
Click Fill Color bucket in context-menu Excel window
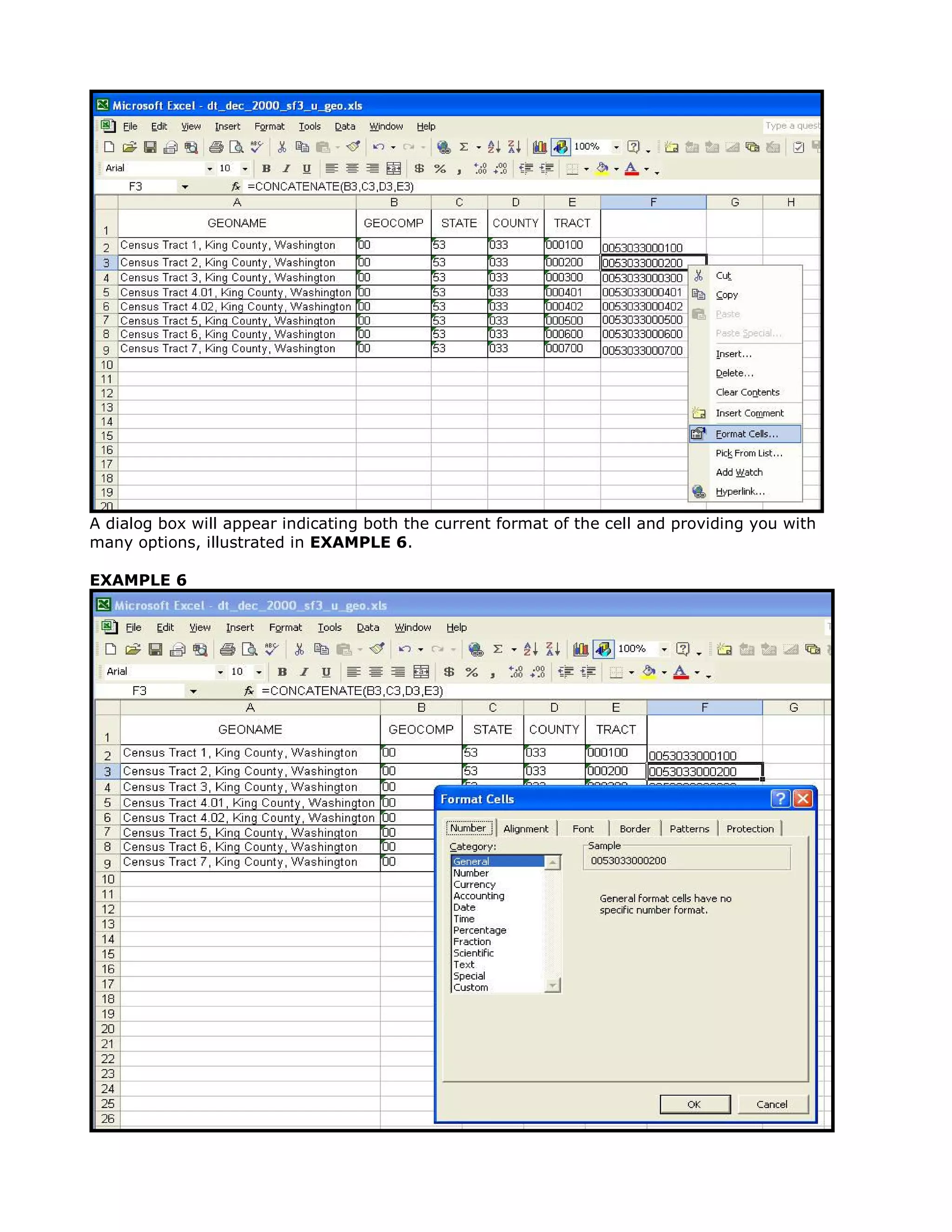(602, 168)
